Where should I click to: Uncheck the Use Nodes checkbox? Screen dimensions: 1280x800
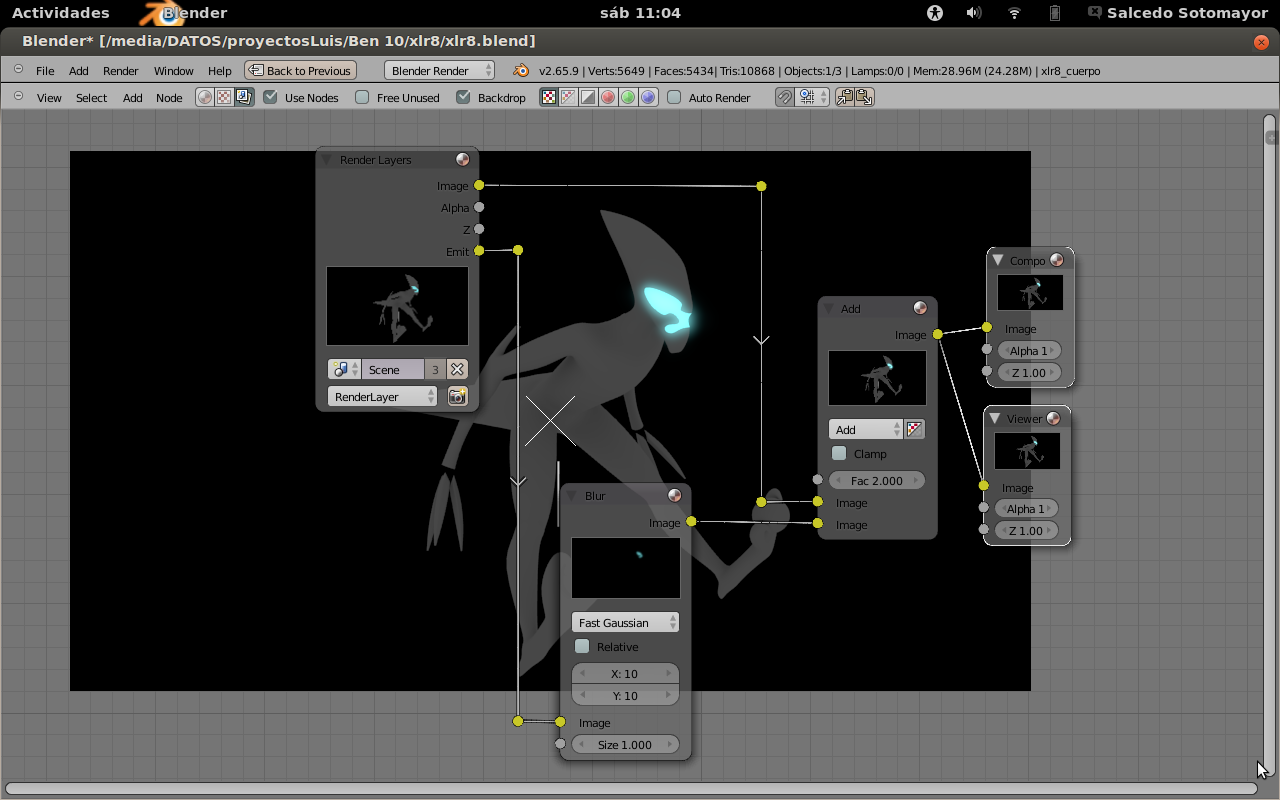tap(270, 97)
